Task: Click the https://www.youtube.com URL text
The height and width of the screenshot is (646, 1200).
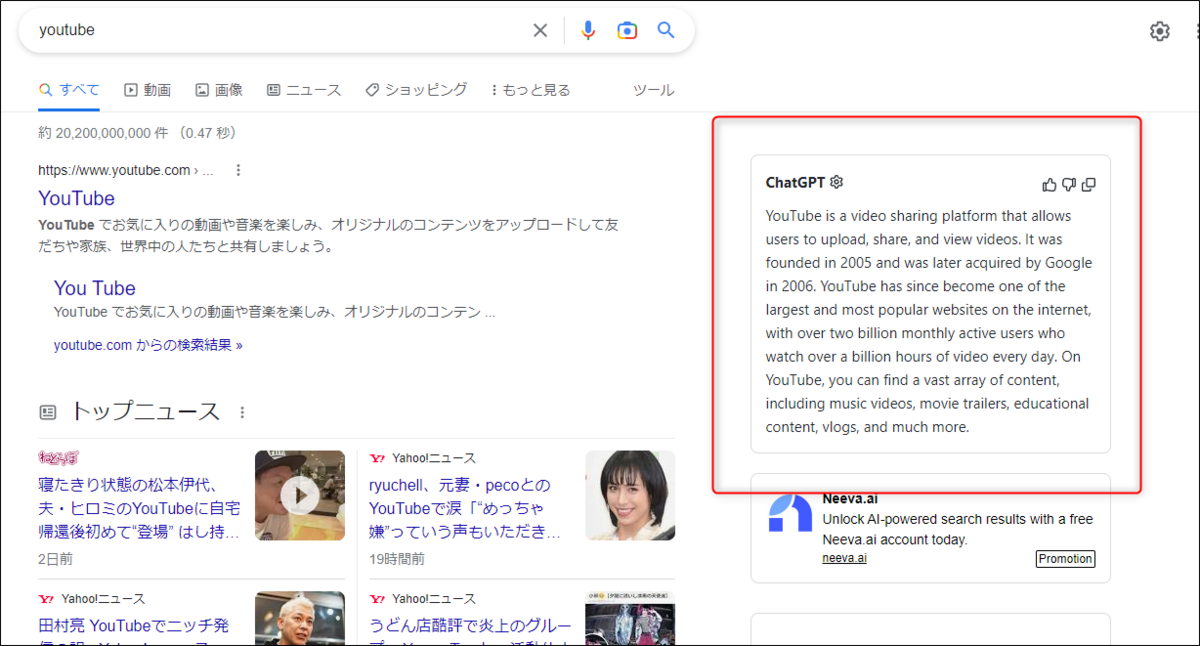Action: 114,170
